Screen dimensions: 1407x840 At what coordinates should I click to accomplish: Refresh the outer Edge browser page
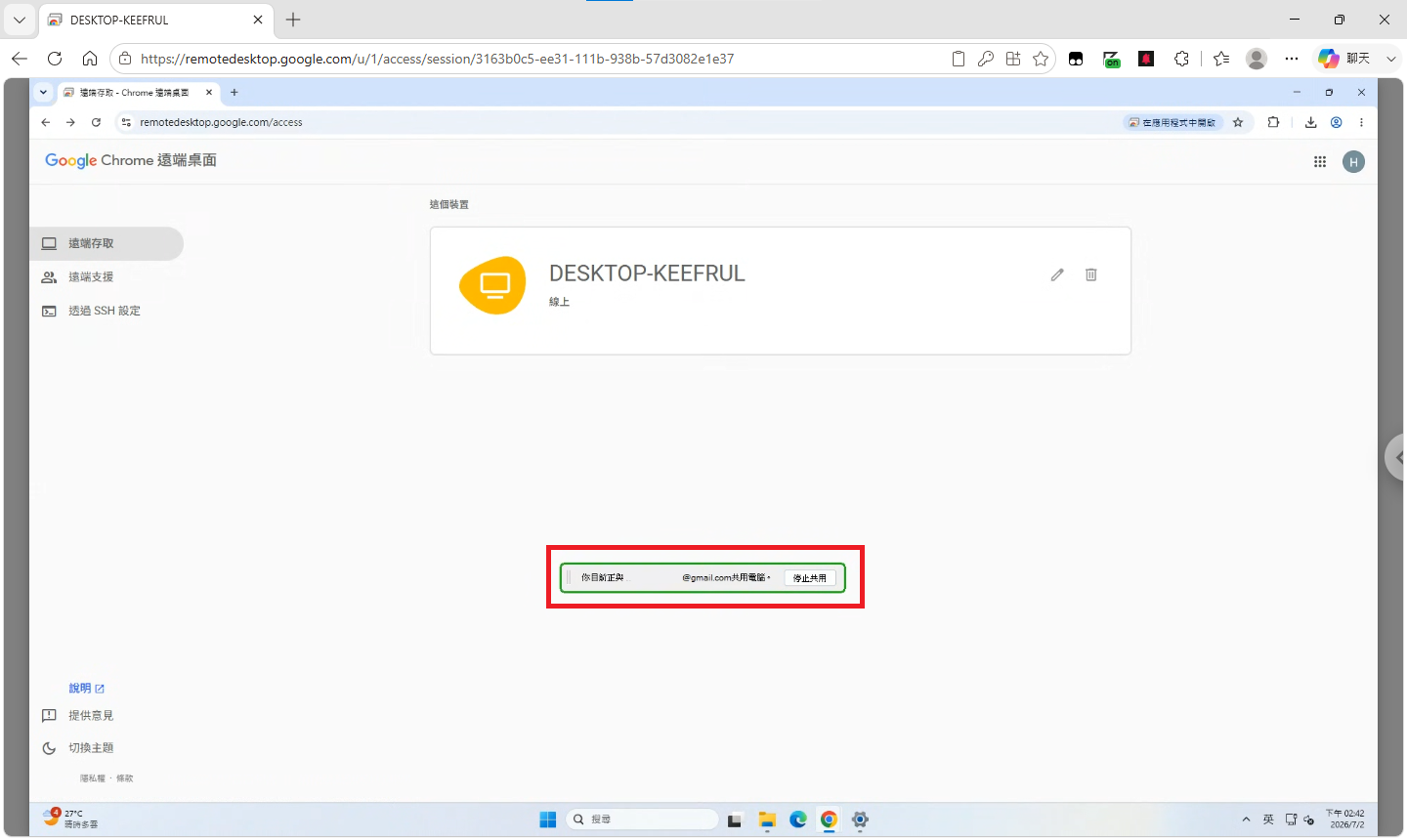click(x=55, y=59)
